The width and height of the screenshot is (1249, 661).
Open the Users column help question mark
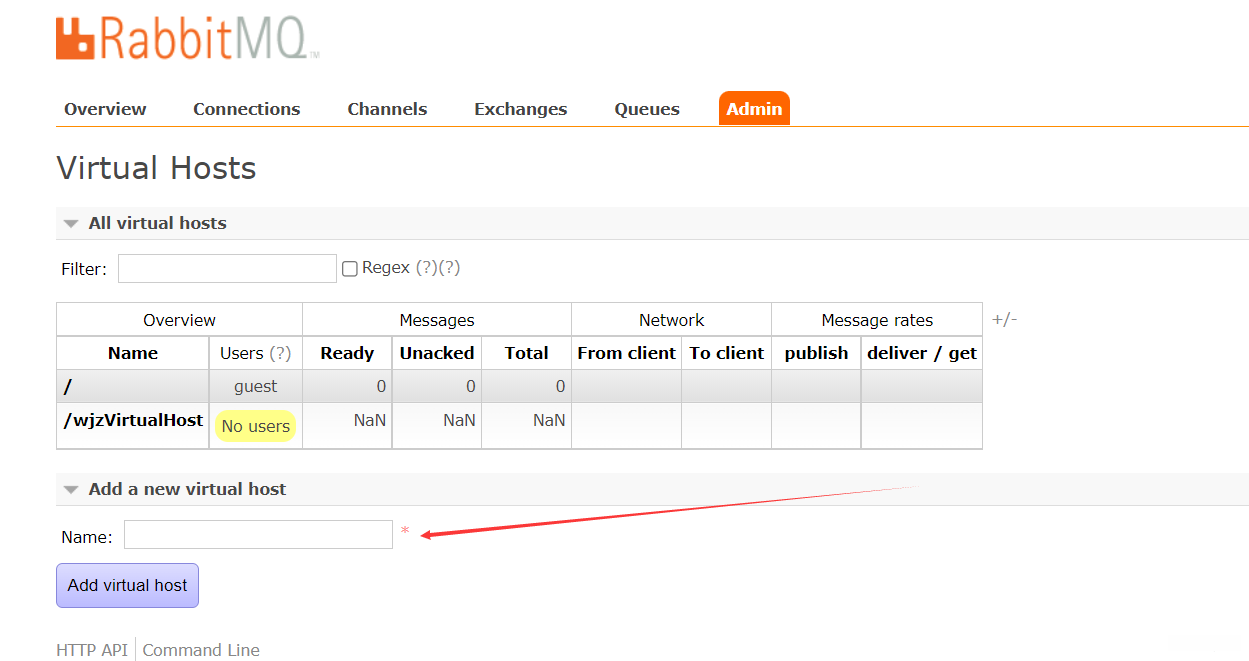point(280,353)
